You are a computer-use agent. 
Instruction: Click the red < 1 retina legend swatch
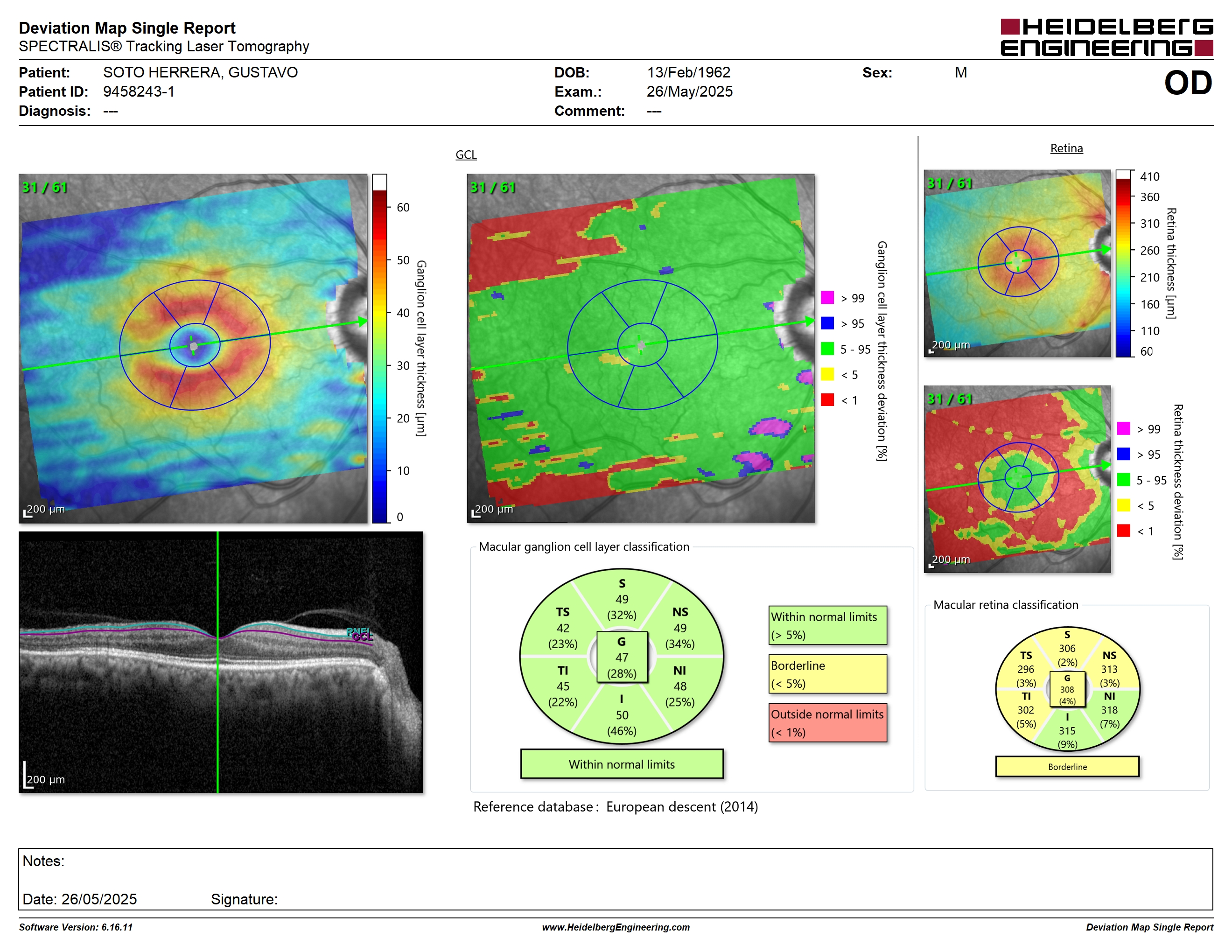click(1123, 530)
